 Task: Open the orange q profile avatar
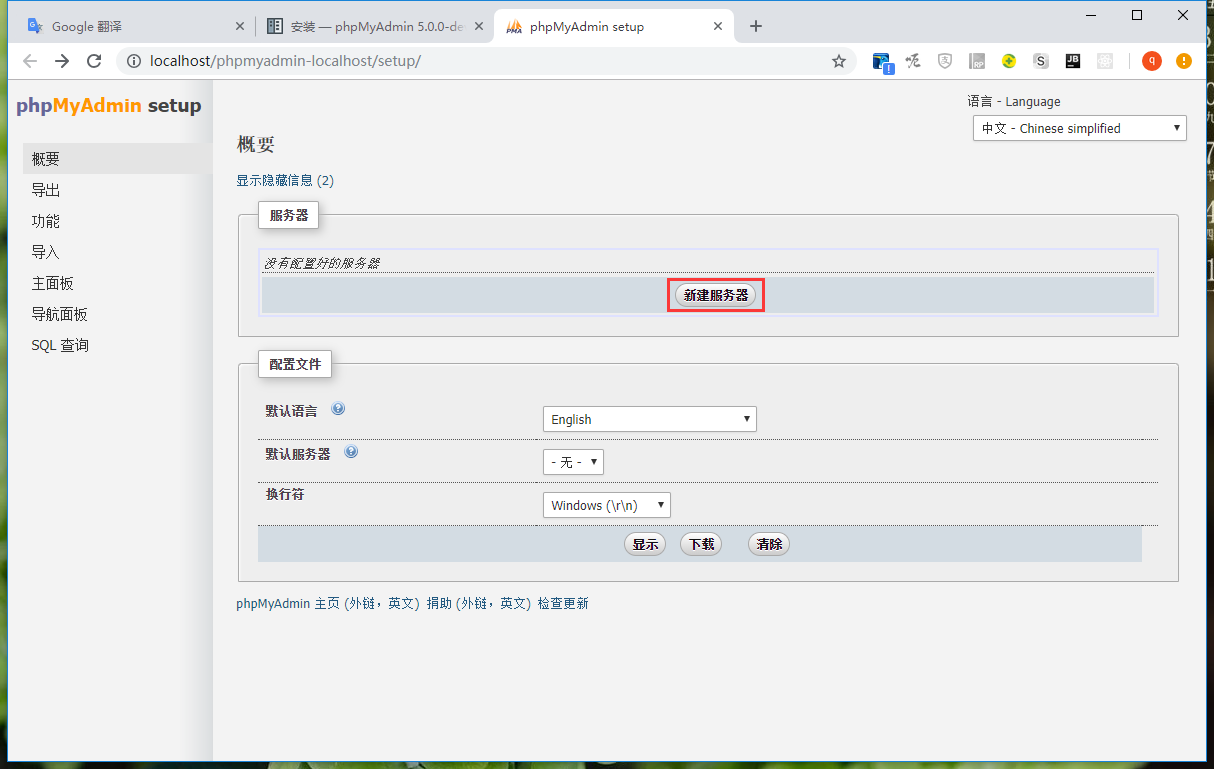[1152, 61]
